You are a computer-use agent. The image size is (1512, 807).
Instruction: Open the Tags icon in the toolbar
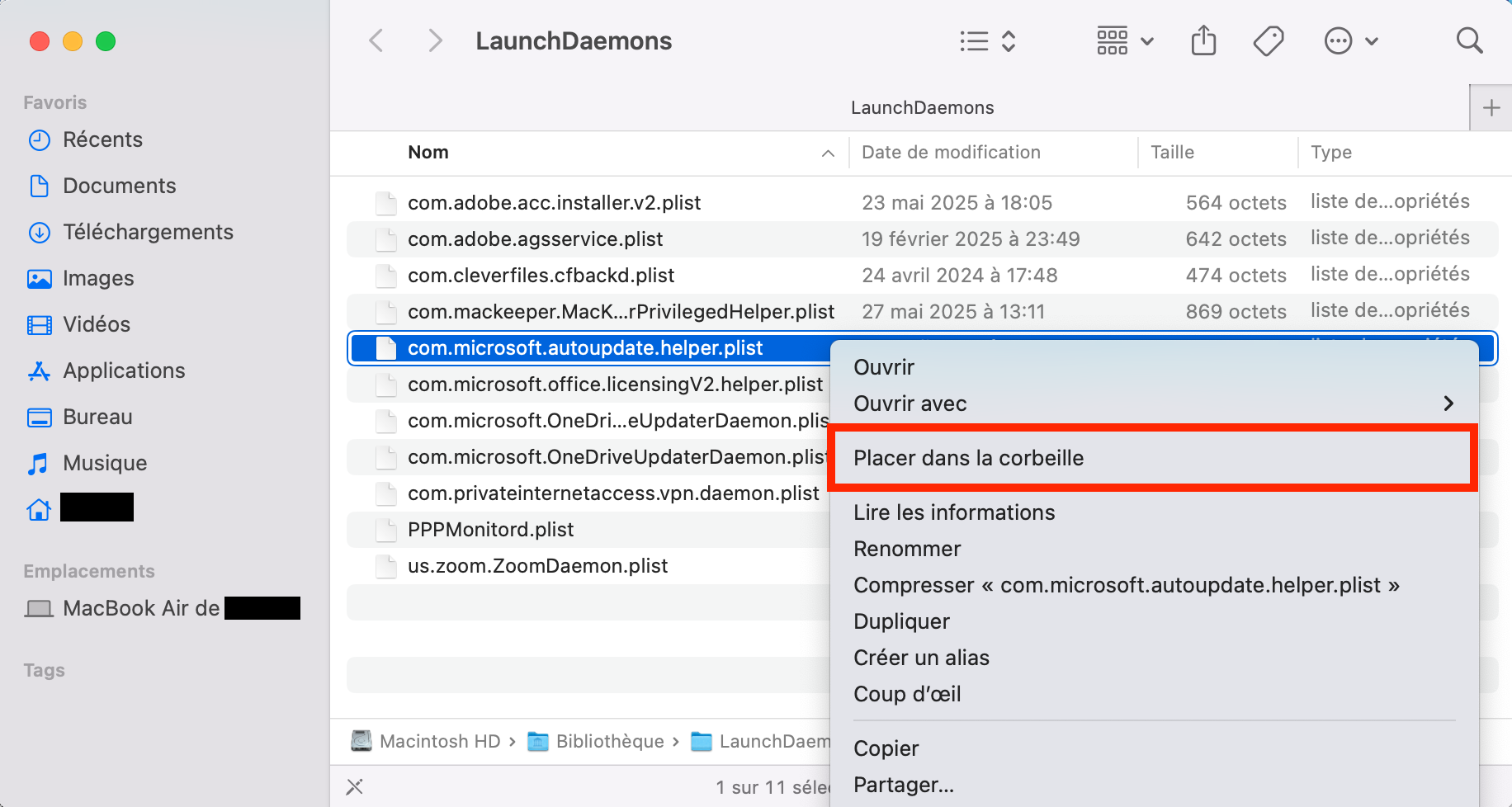(x=1269, y=40)
